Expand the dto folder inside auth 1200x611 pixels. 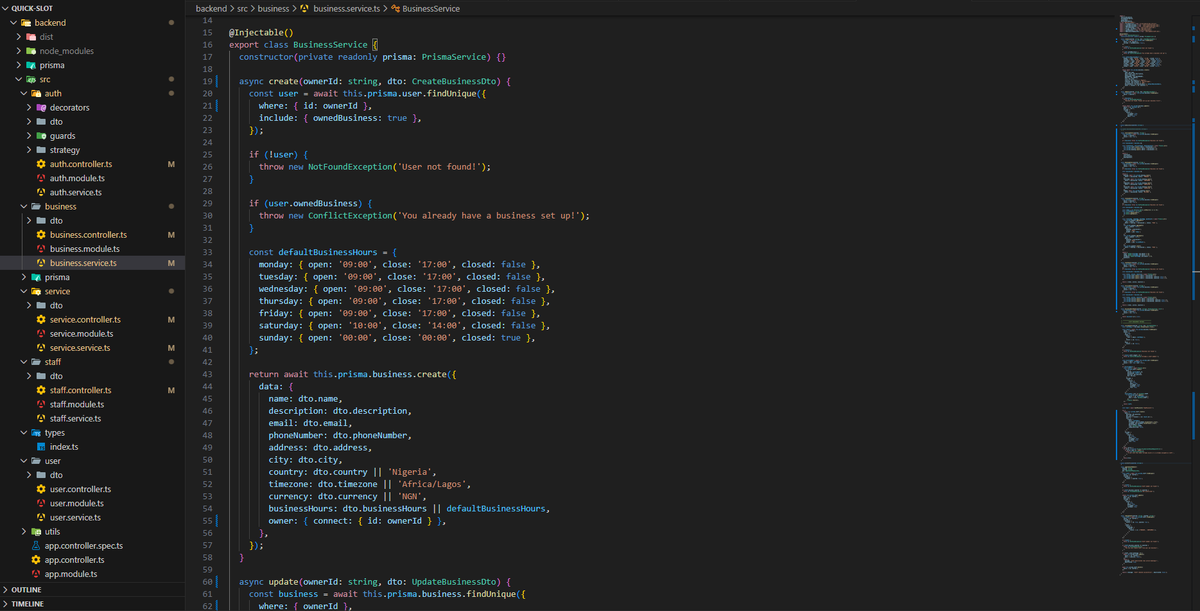tap(28, 122)
